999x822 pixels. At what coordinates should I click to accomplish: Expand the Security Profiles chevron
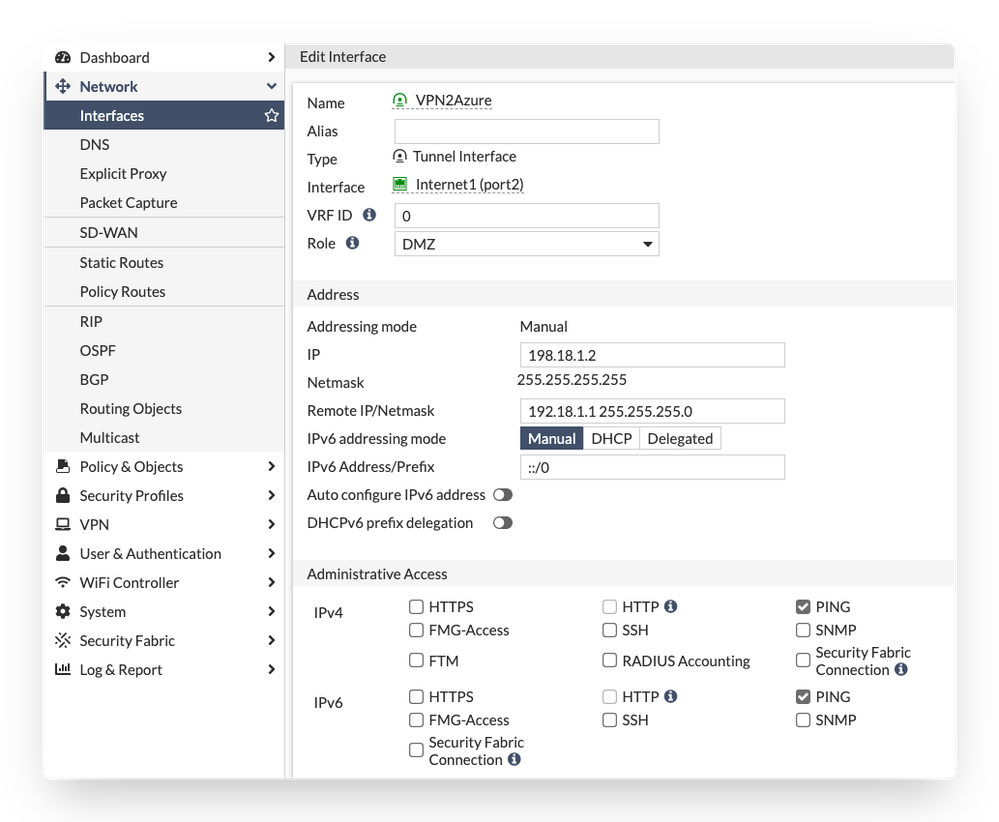[271, 495]
